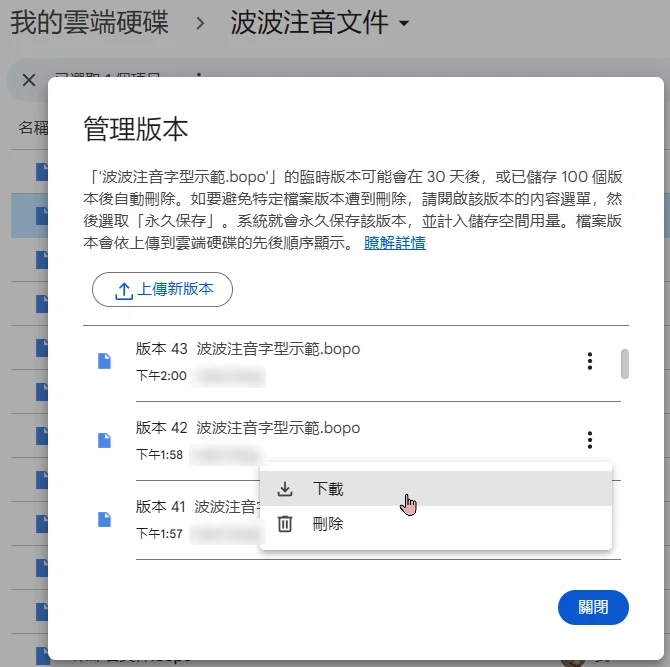
Task: Click the 版本 41 label in the list
Action: tap(161, 507)
